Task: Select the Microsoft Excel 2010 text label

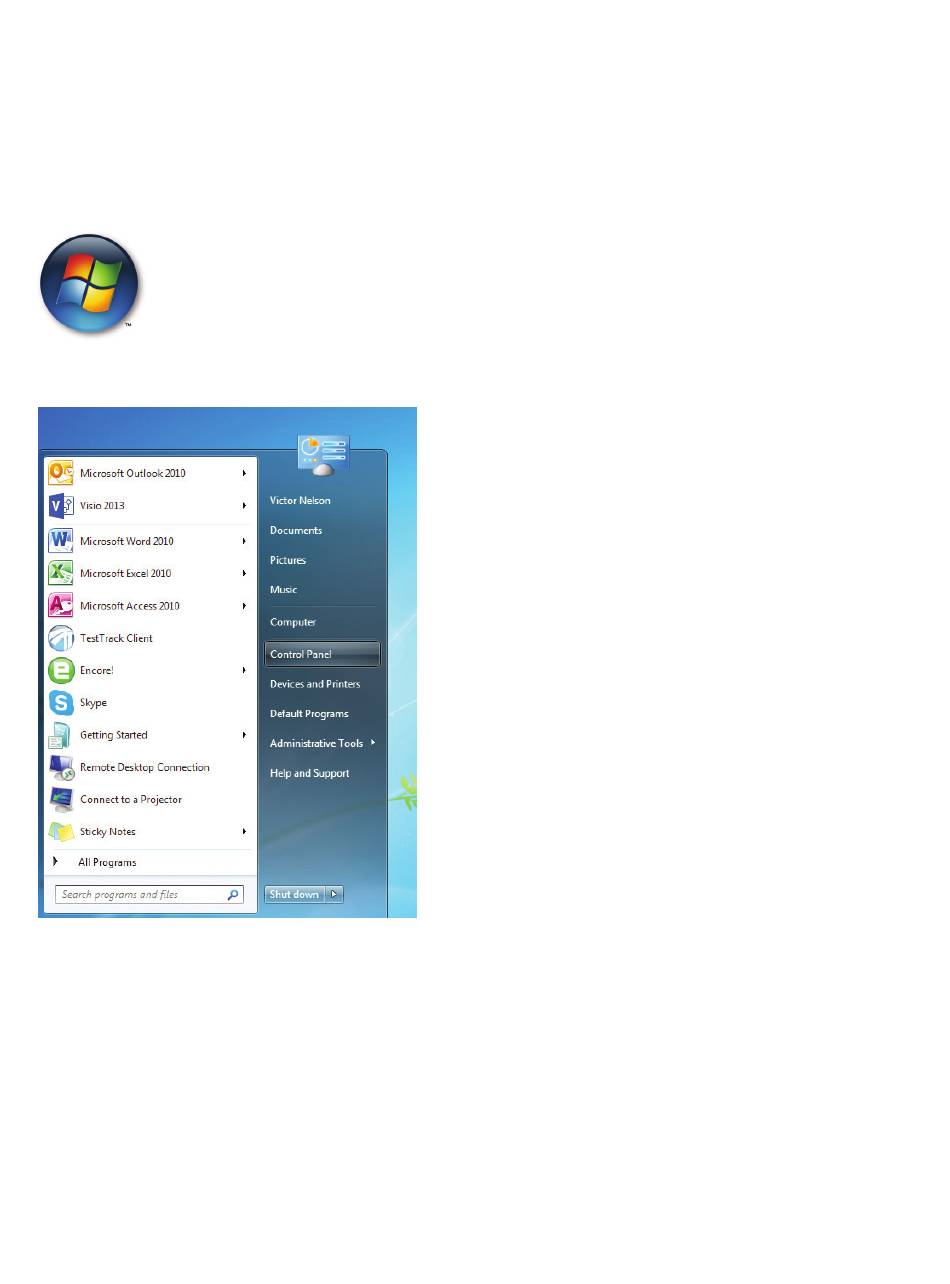Action: 126,573
